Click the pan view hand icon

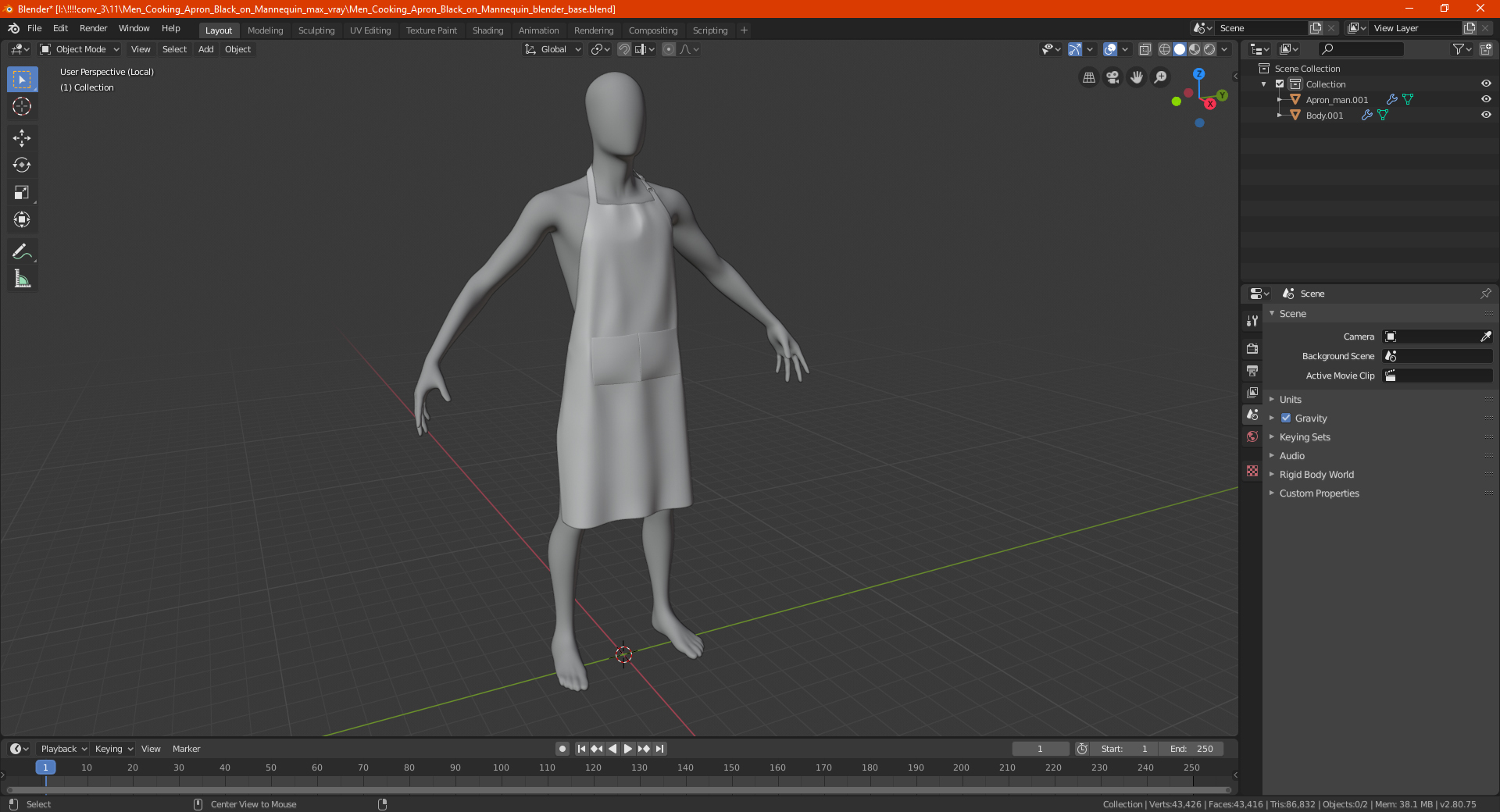click(1137, 77)
